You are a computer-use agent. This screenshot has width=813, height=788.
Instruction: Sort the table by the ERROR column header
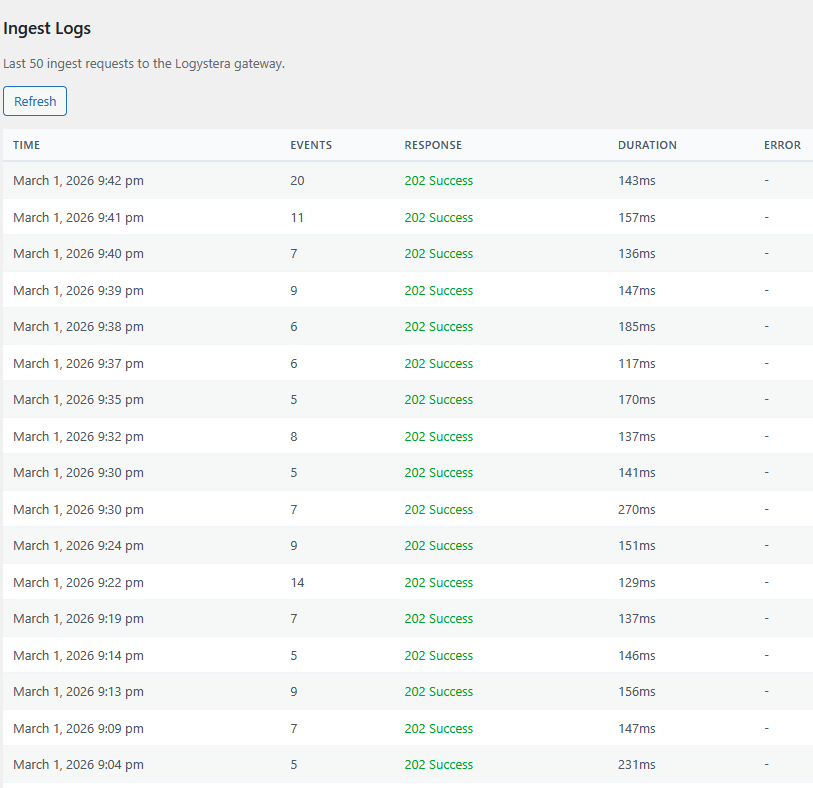pyautogui.click(x=782, y=145)
